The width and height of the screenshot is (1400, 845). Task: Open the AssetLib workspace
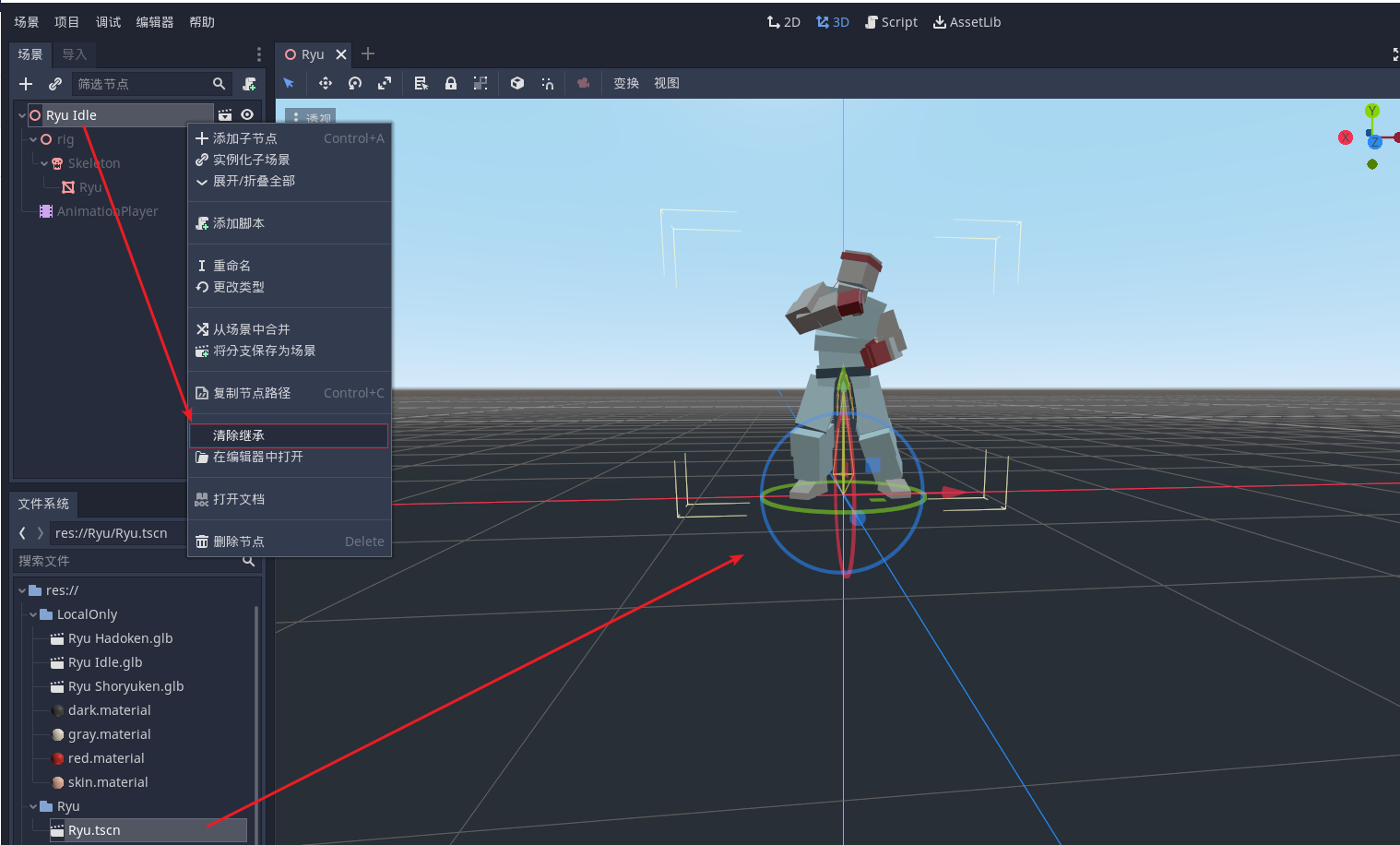[967, 22]
